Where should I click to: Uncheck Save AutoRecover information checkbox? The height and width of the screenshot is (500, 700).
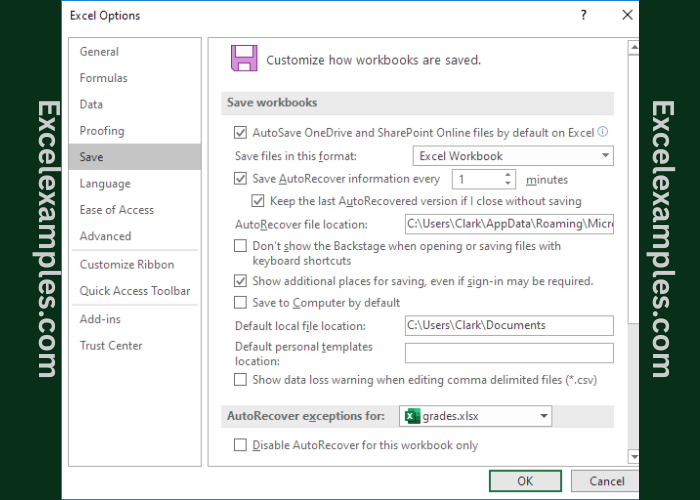pos(240,180)
